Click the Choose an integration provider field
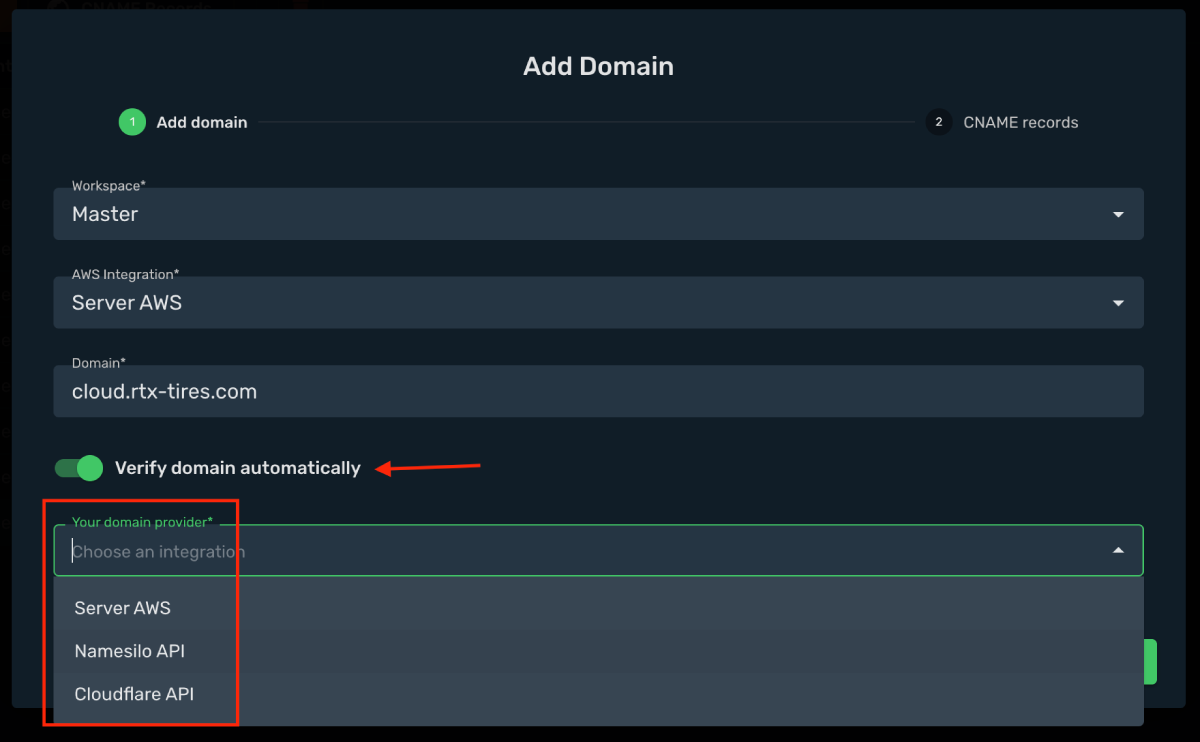Screen dimensions: 1200x742 pos(598,550)
